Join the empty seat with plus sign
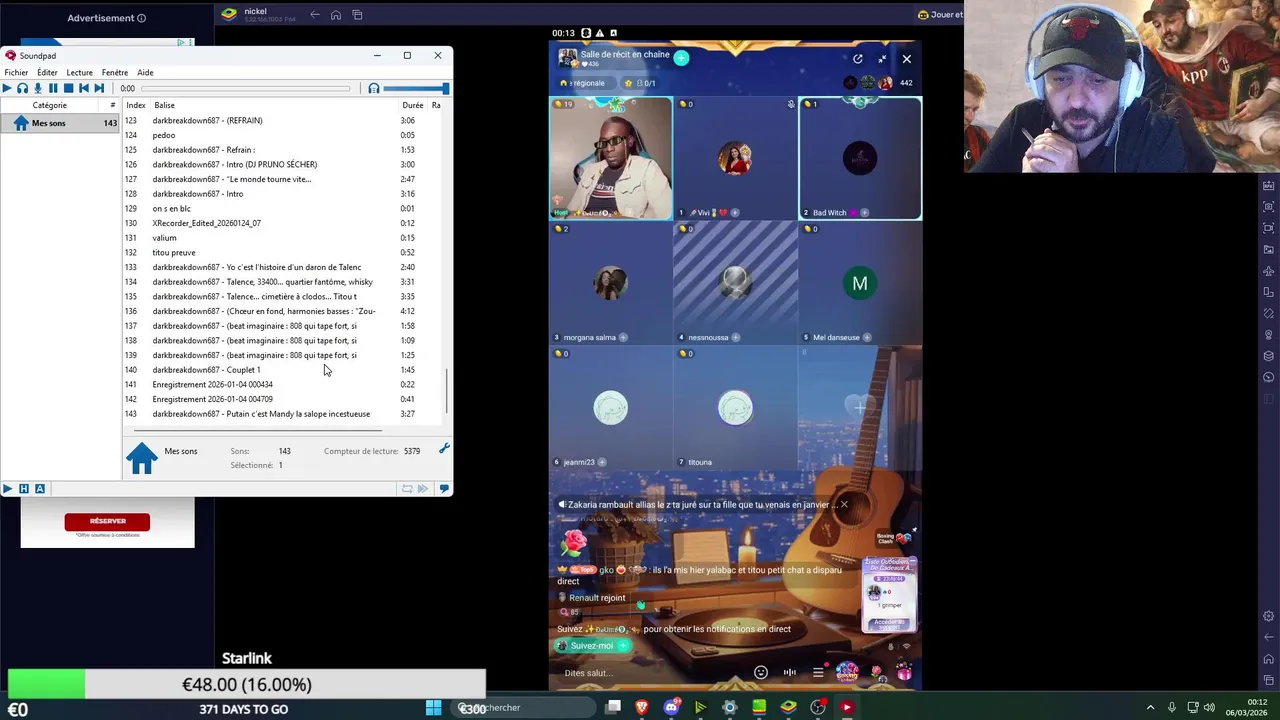The width and height of the screenshot is (1280, 720). pos(860,407)
